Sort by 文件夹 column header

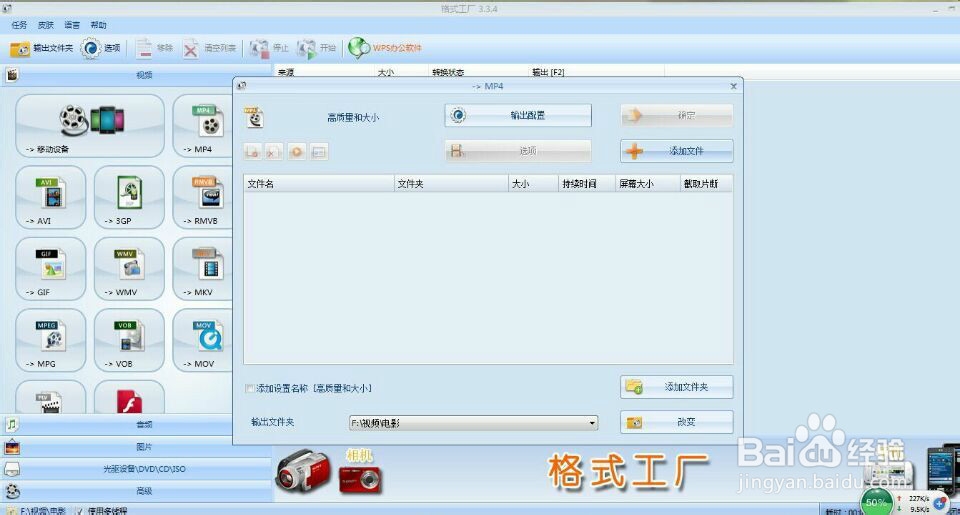[451, 184]
